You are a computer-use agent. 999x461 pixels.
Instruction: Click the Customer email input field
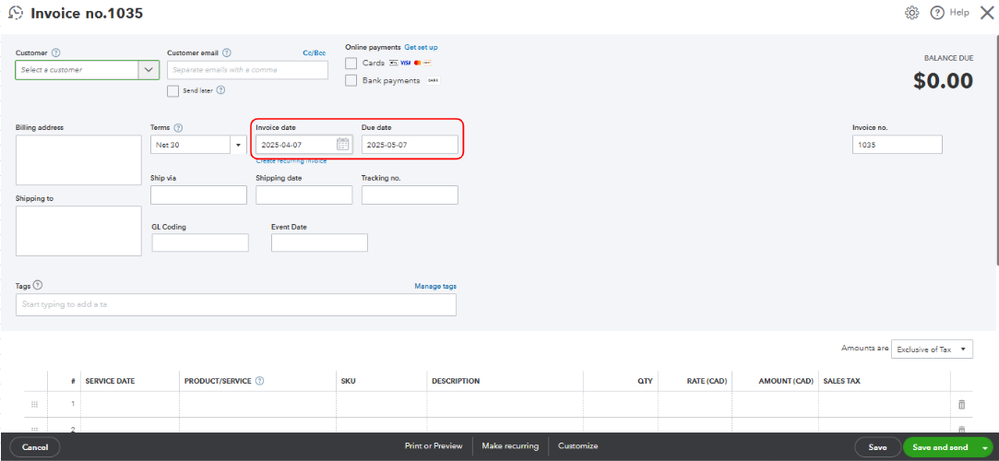pyautogui.click(x=248, y=70)
